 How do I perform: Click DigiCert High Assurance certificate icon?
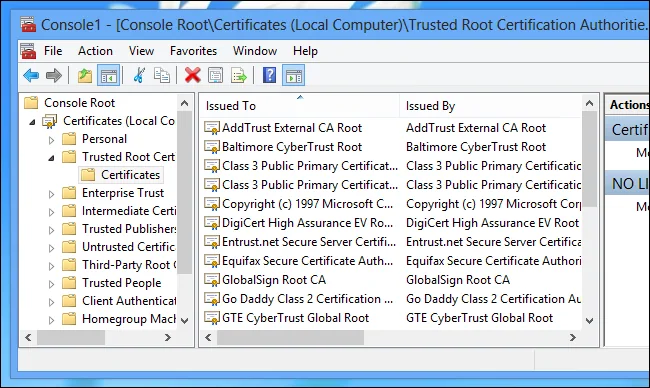[212, 223]
